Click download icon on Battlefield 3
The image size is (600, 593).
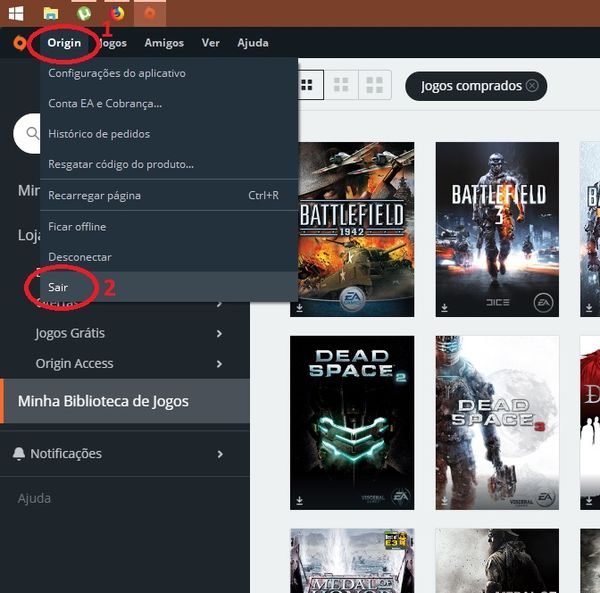(444, 308)
